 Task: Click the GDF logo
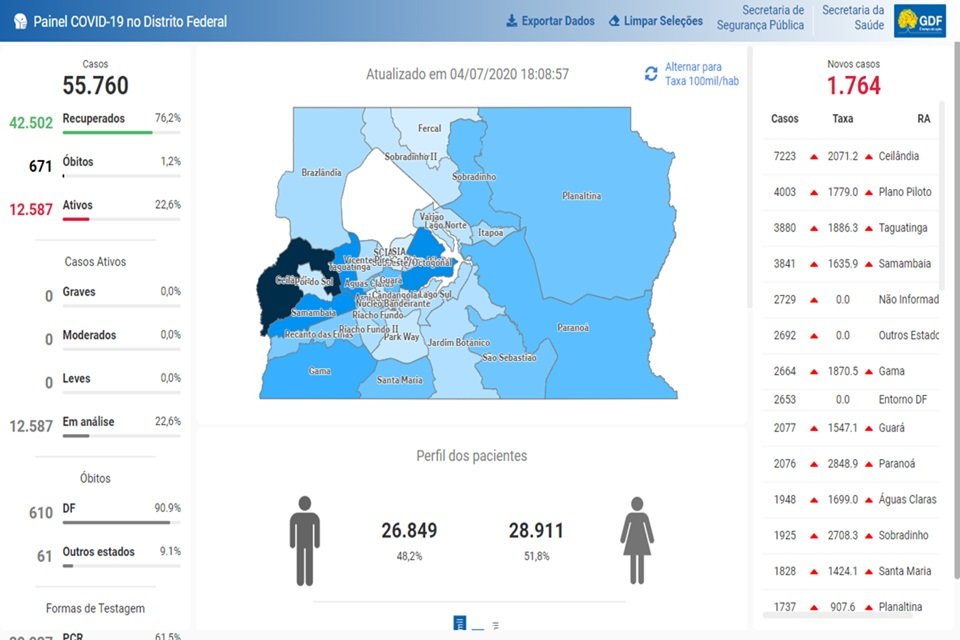(920, 21)
